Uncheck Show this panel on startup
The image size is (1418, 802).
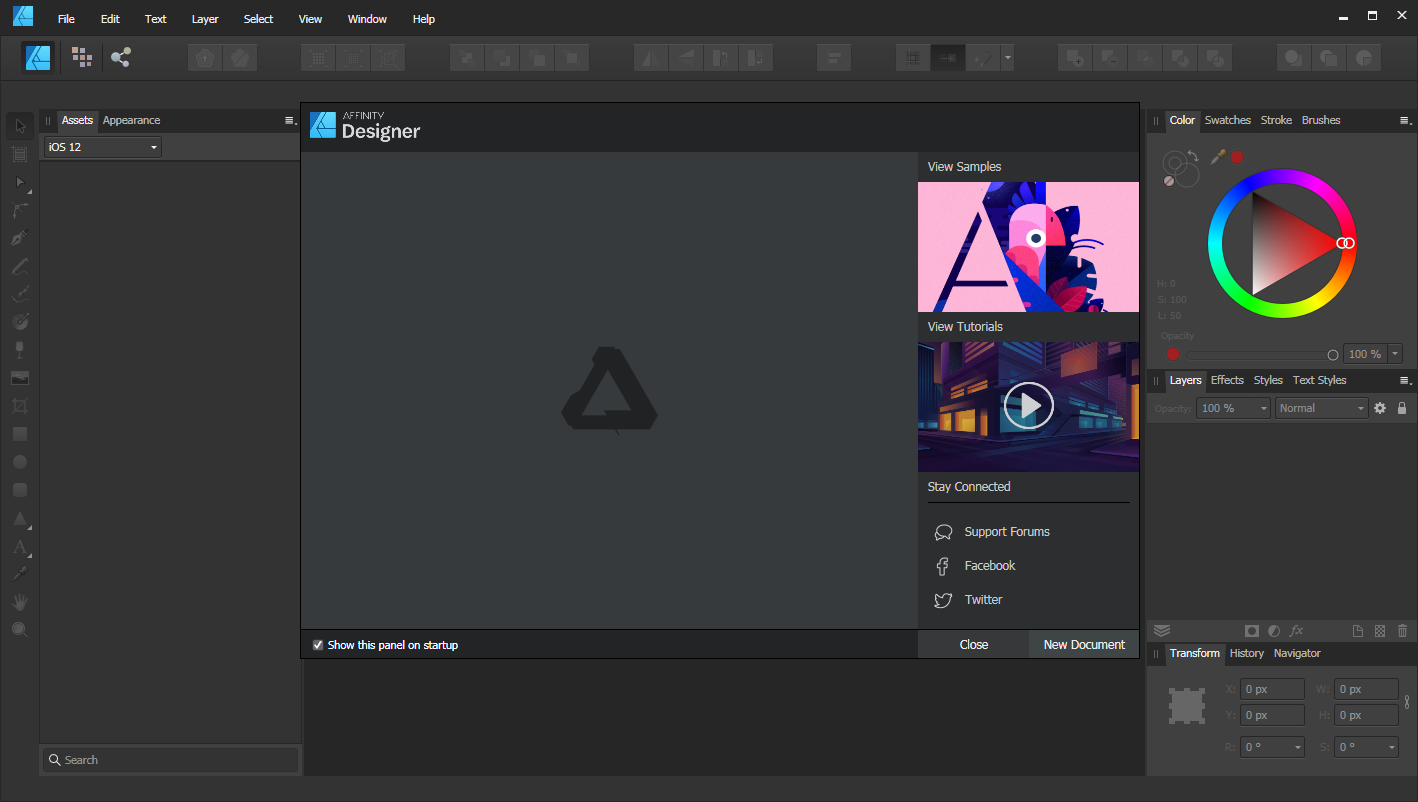(x=318, y=645)
